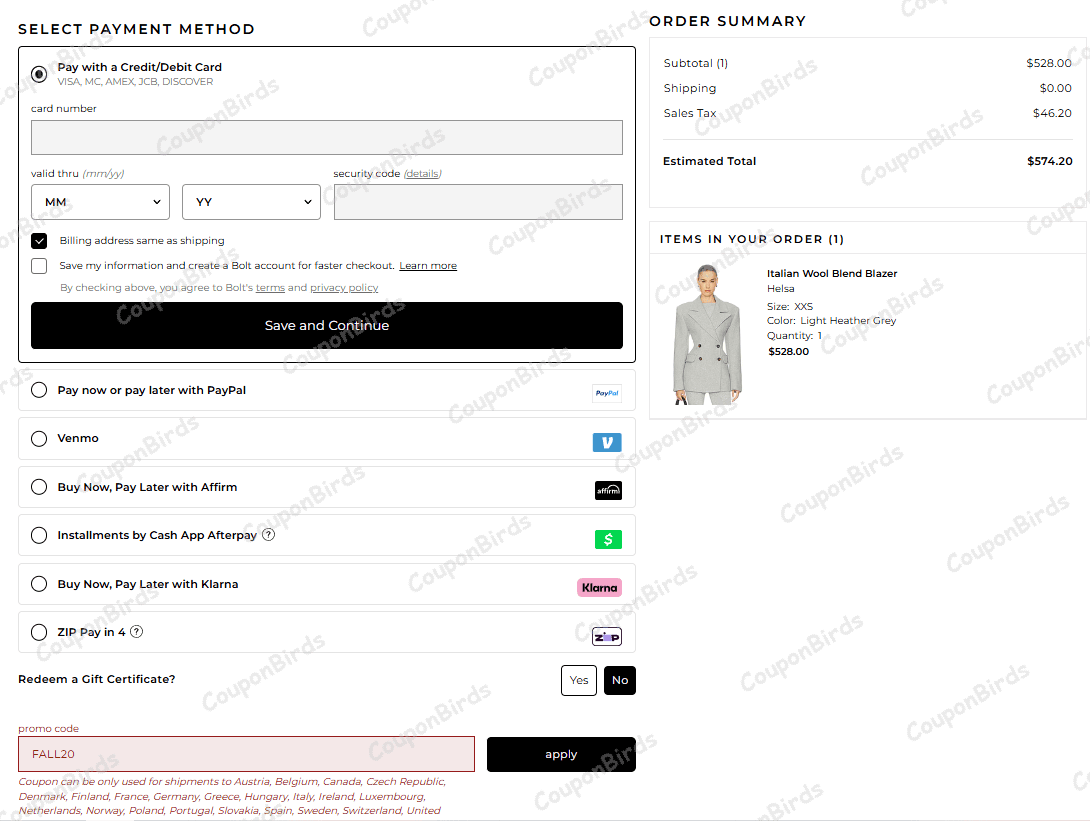Click the Zip logo icon
The image size is (1090, 821).
coord(607,637)
